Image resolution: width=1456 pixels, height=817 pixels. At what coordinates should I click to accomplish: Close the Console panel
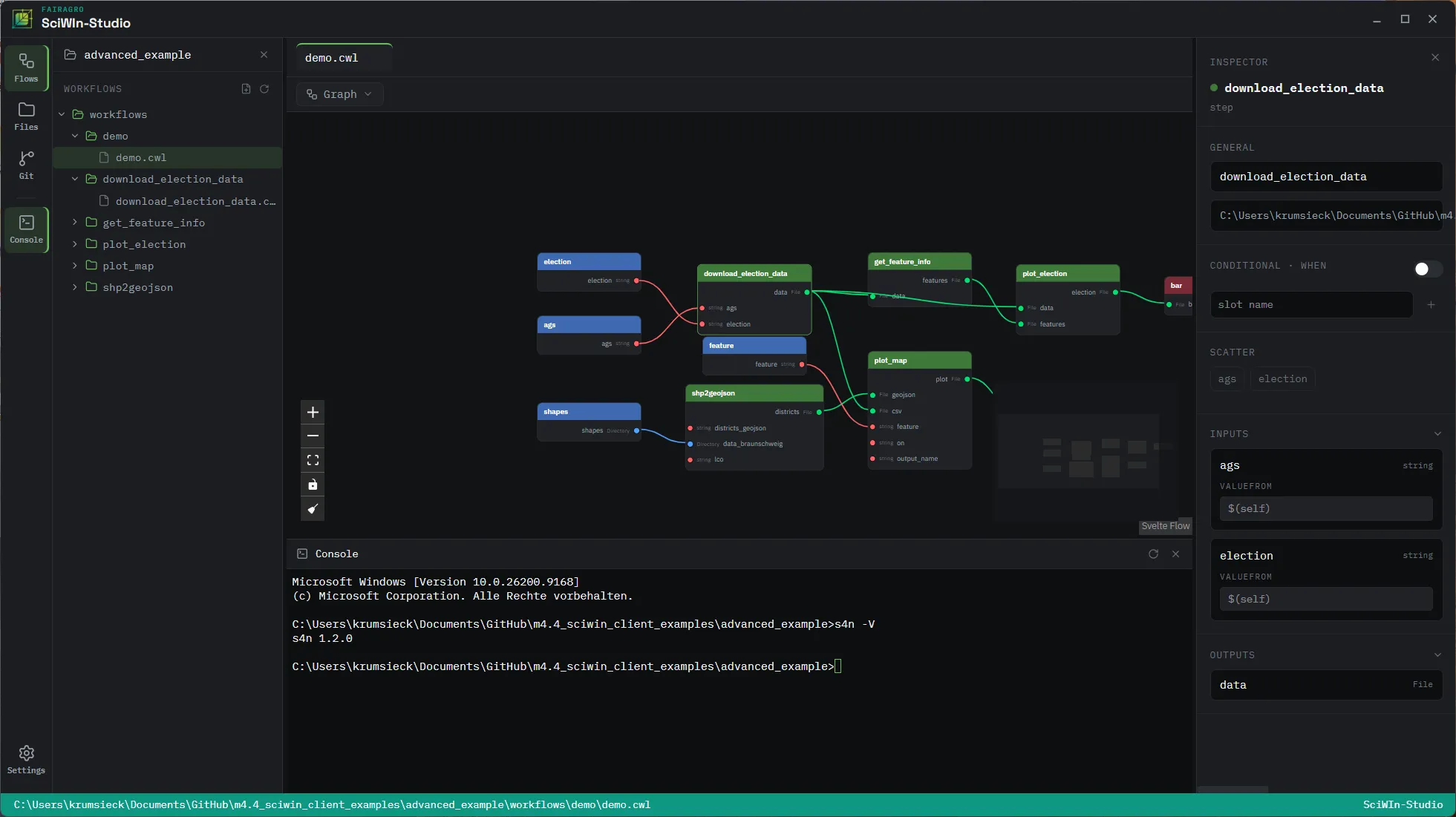pos(1175,554)
